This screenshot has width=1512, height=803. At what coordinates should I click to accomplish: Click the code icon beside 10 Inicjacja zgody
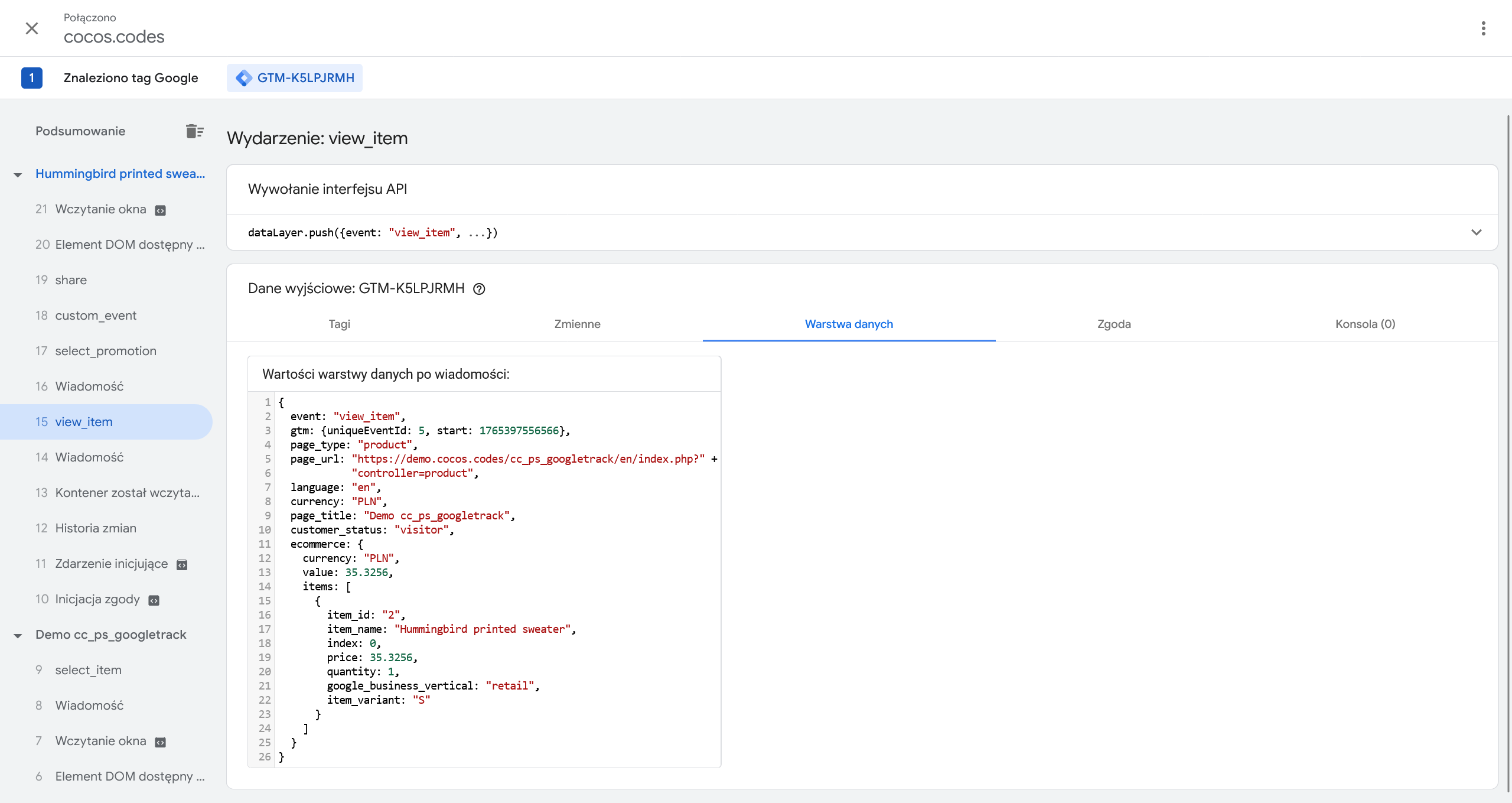[154, 600]
